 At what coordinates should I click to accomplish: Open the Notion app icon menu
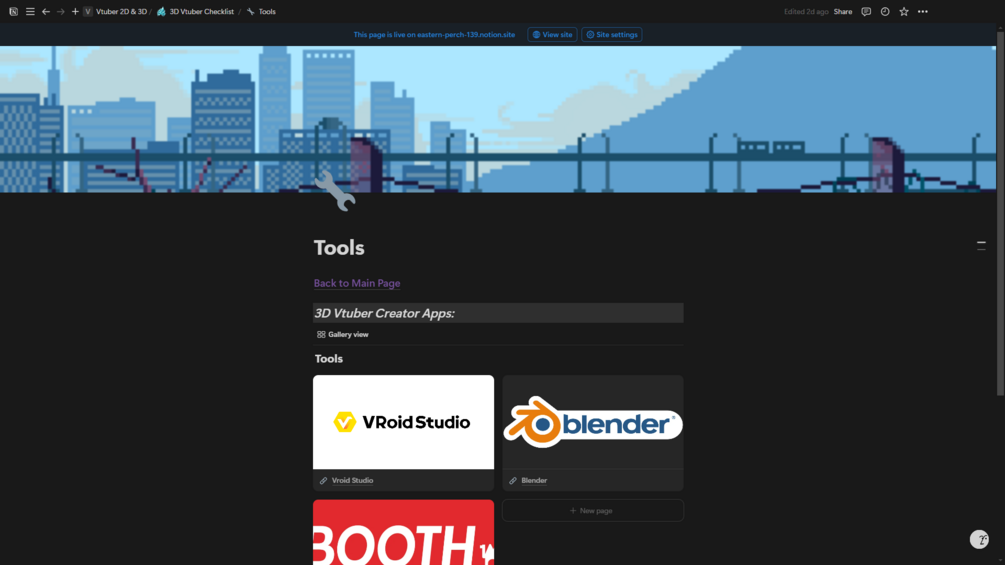click(x=13, y=12)
